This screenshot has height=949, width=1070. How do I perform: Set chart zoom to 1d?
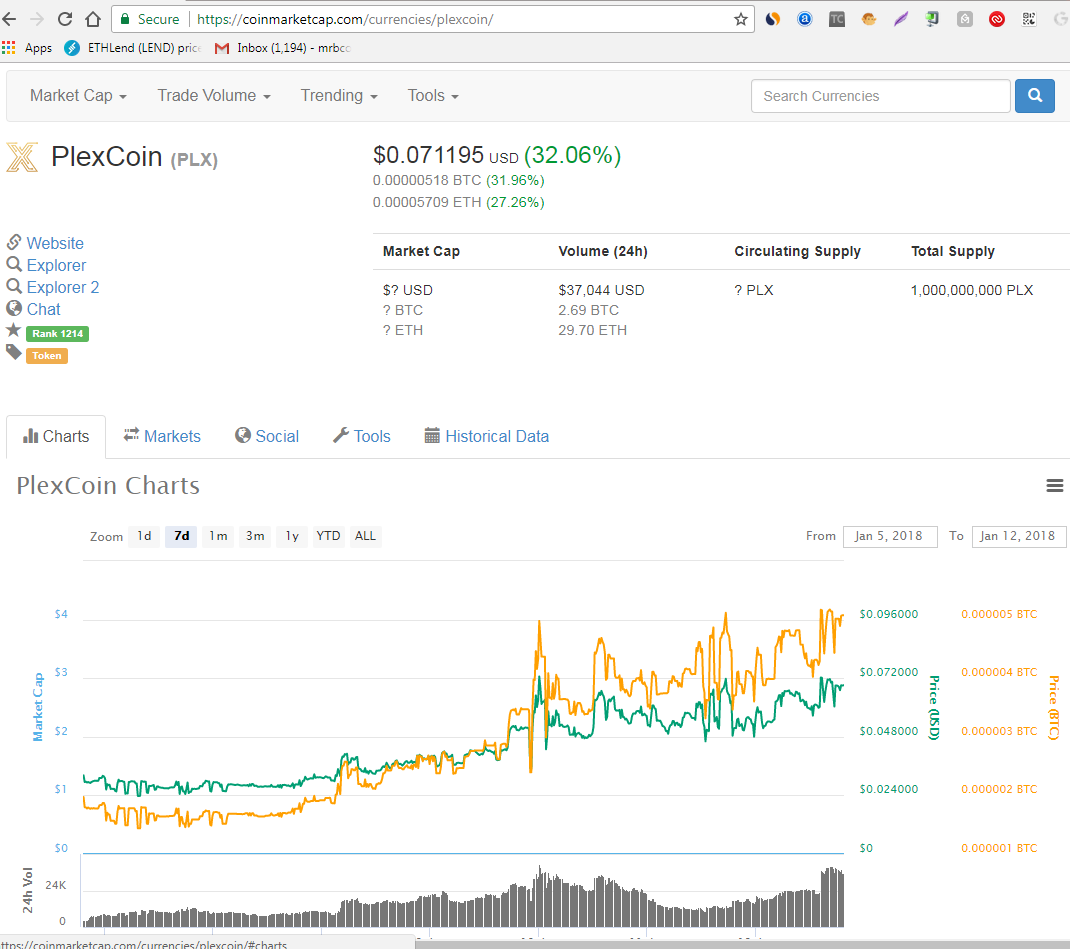click(x=144, y=536)
